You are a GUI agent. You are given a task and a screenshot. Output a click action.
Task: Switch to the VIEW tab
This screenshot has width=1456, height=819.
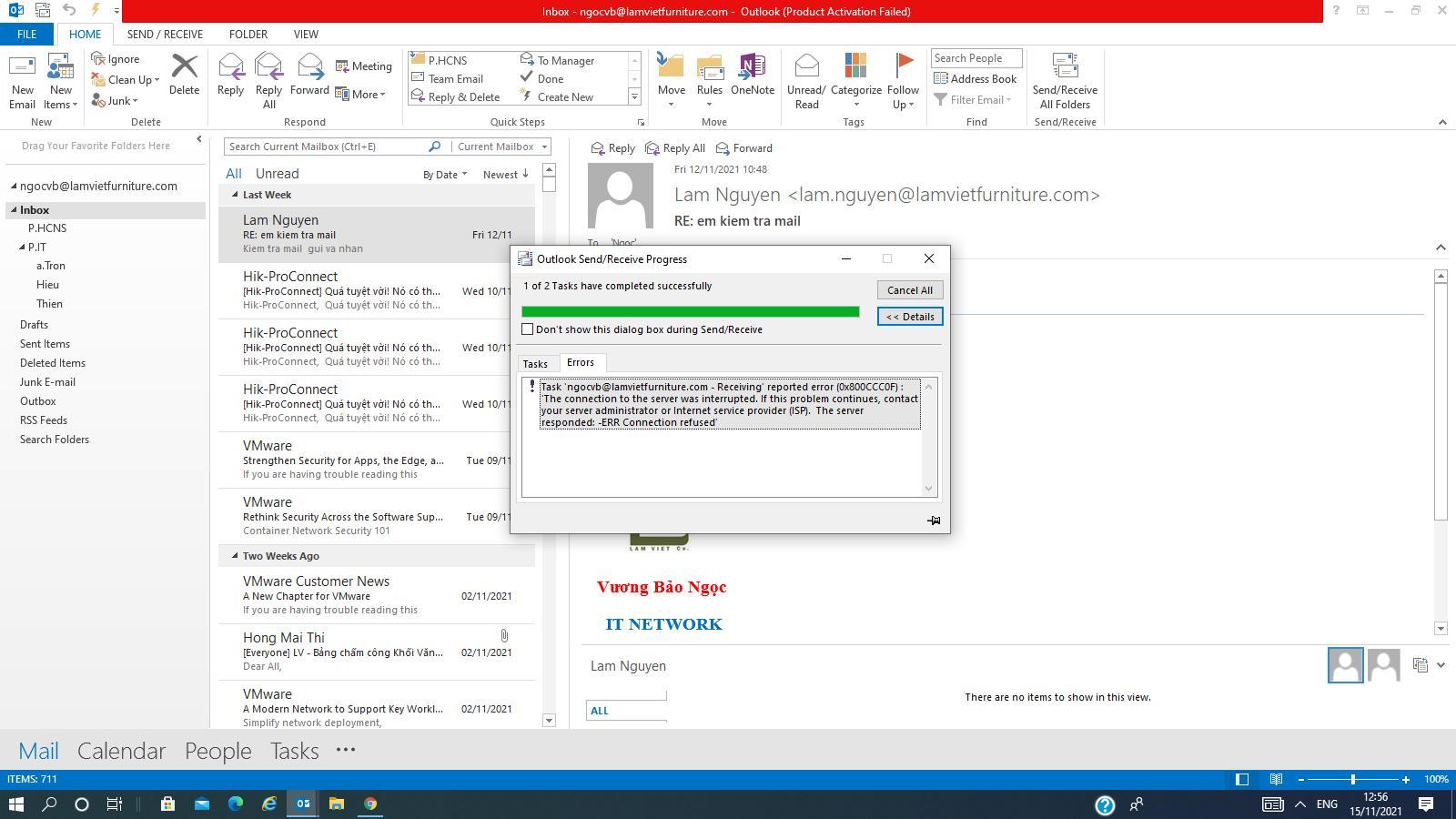tap(306, 34)
